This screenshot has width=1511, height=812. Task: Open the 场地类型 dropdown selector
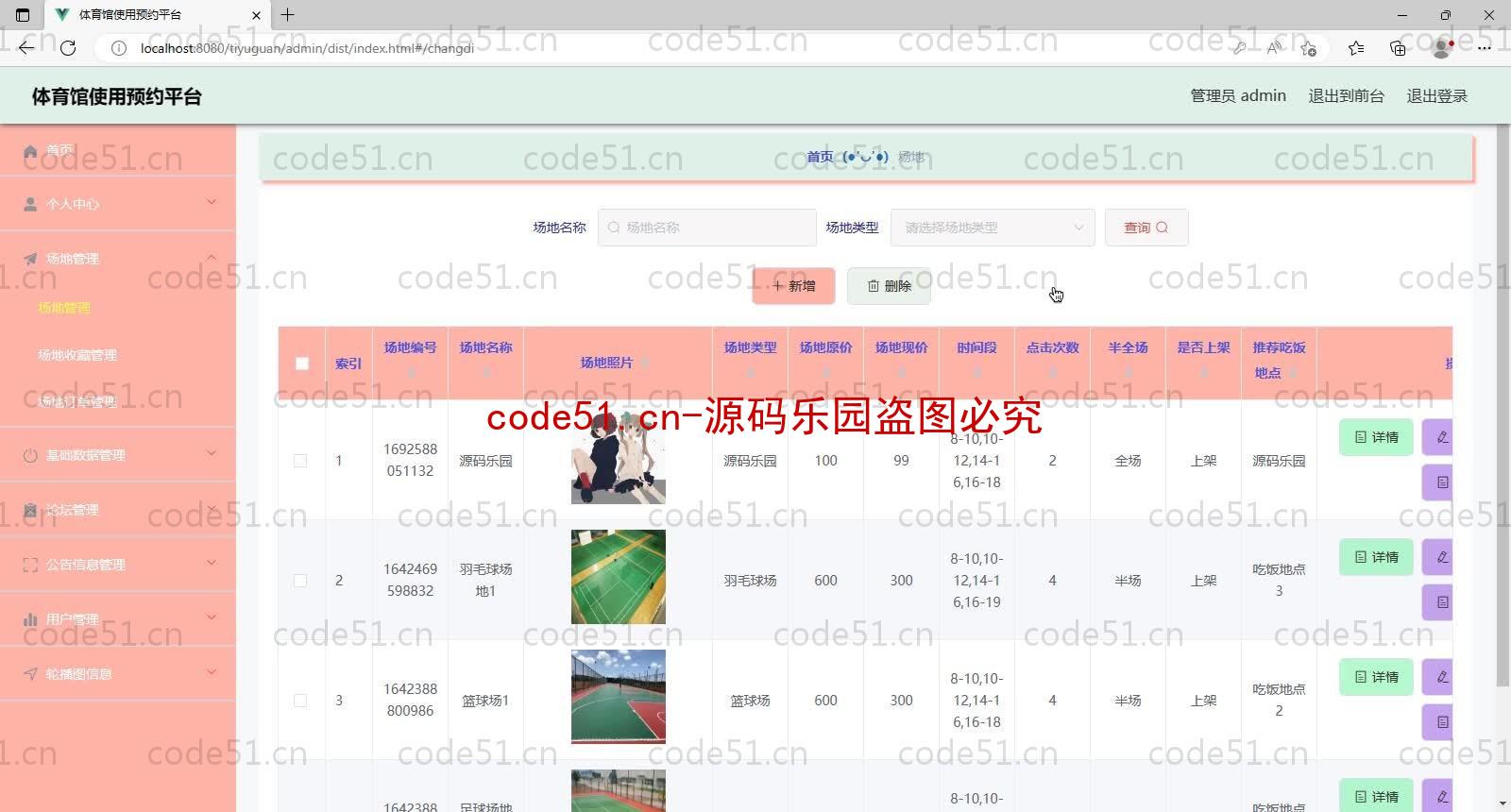[x=993, y=228]
